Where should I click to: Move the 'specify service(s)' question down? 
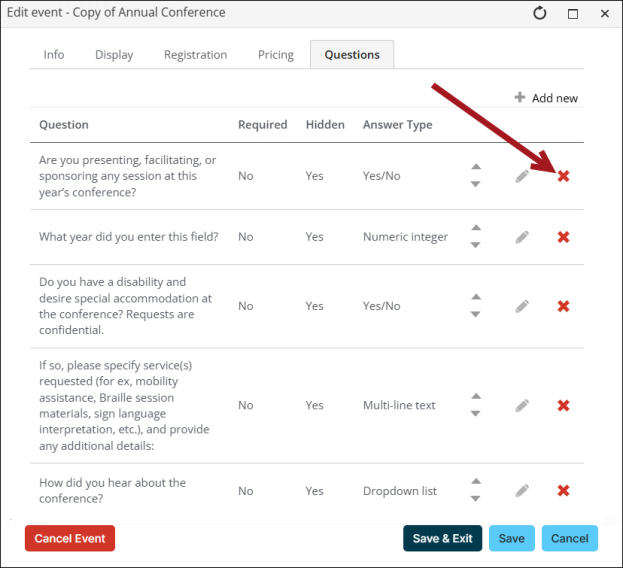pos(476,414)
